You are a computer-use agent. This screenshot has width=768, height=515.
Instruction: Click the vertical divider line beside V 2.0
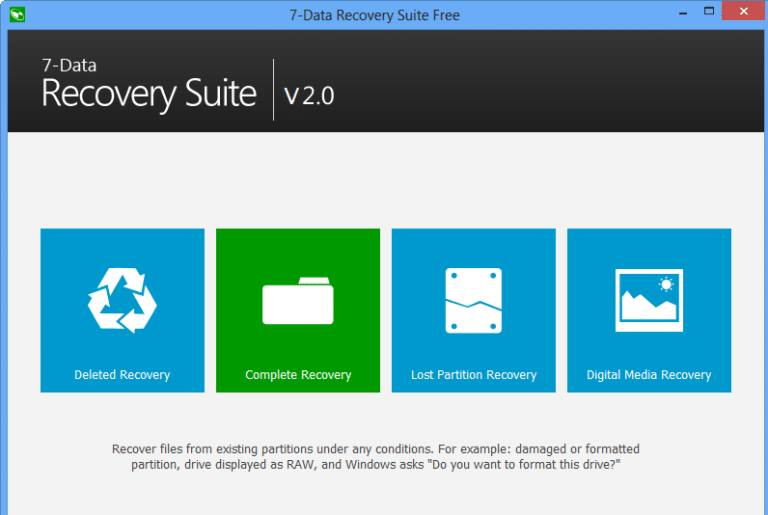pyautogui.click(x=273, y=90)
